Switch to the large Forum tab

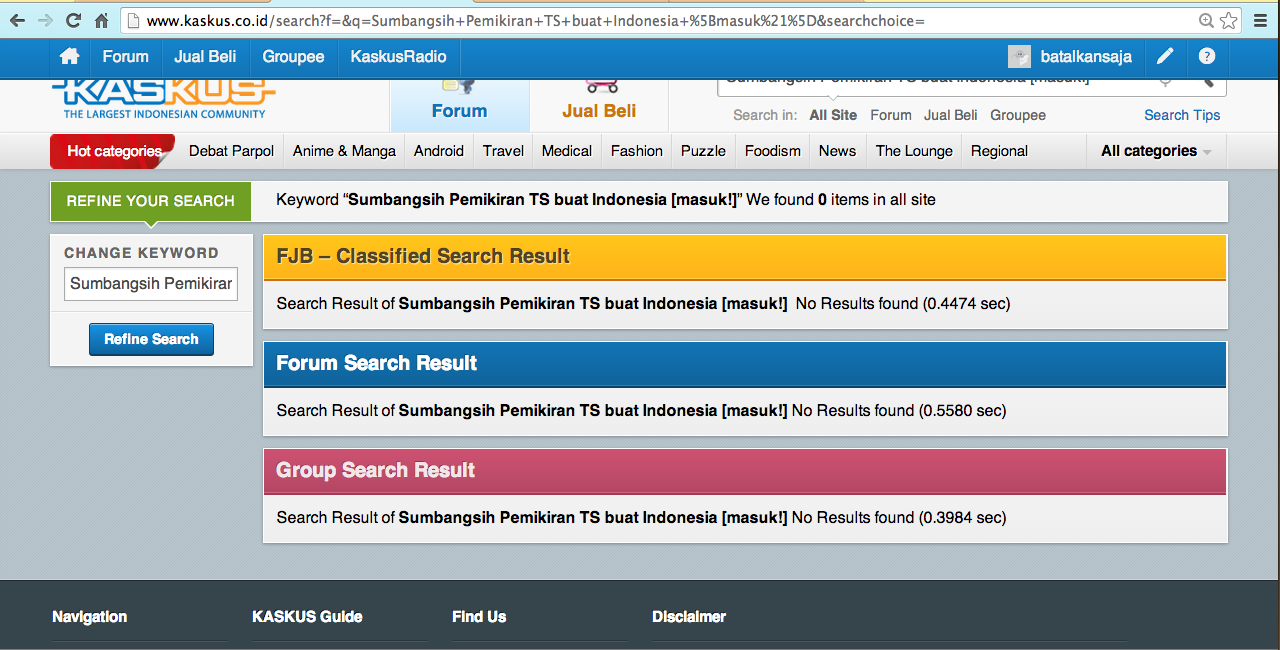(459, 105)
